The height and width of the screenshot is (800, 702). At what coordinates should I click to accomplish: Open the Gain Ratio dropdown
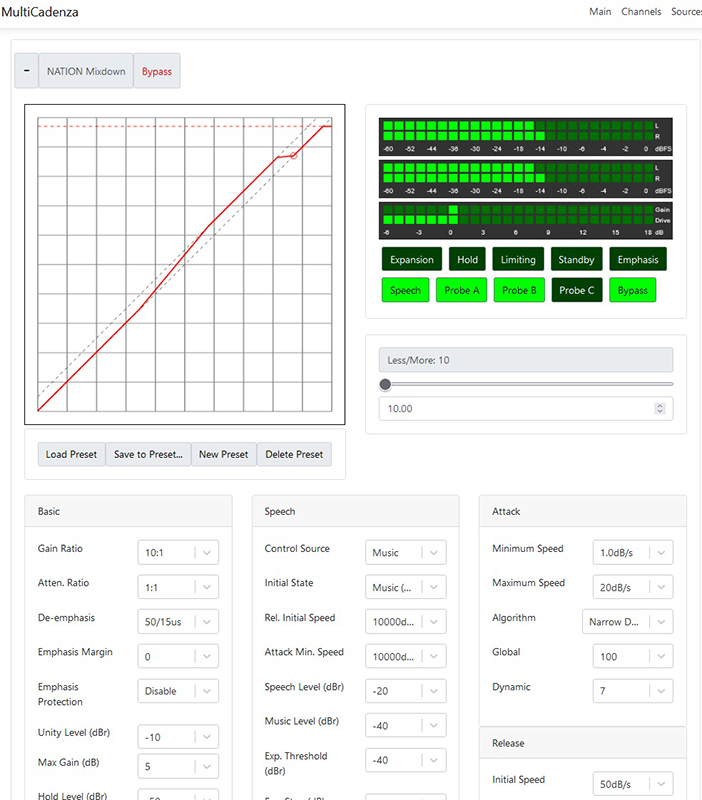(x=177, y=552)
